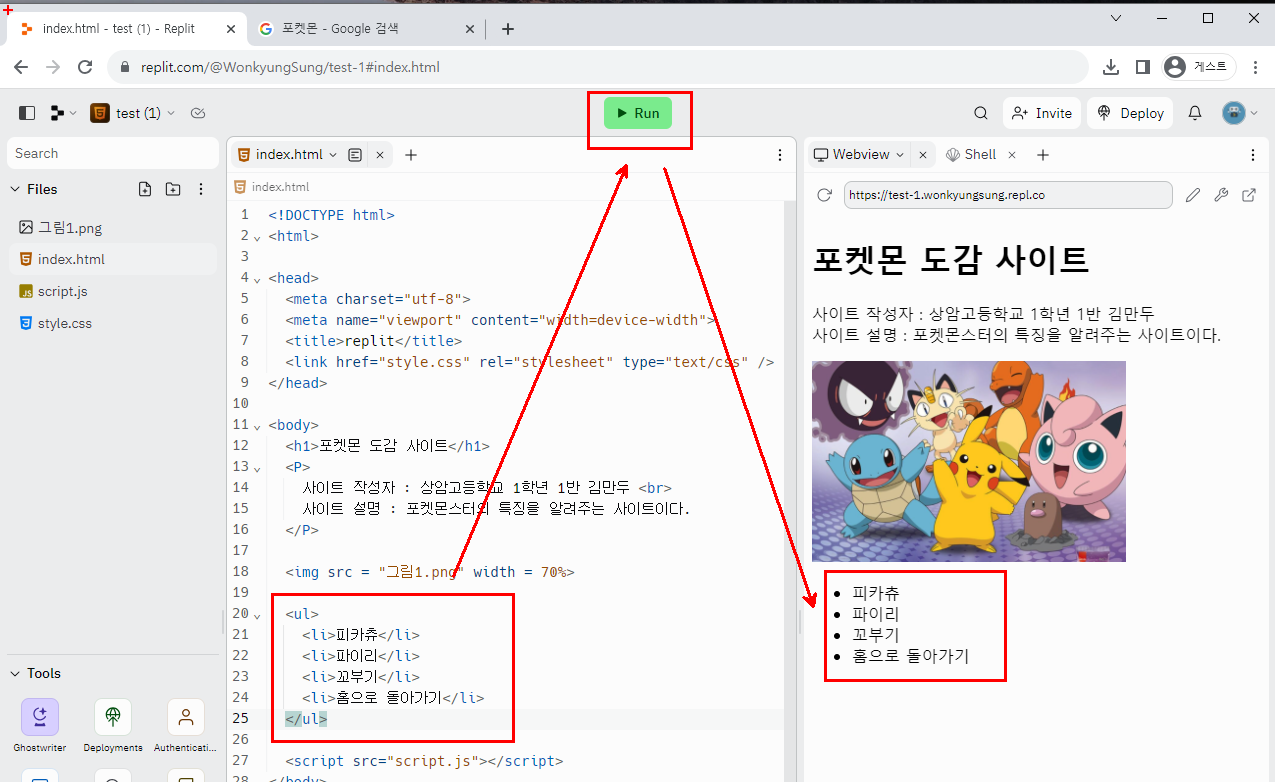This screenshot has width=1275, height=782.
Task: Open style.css in file tree
Action: coord(112,323)
